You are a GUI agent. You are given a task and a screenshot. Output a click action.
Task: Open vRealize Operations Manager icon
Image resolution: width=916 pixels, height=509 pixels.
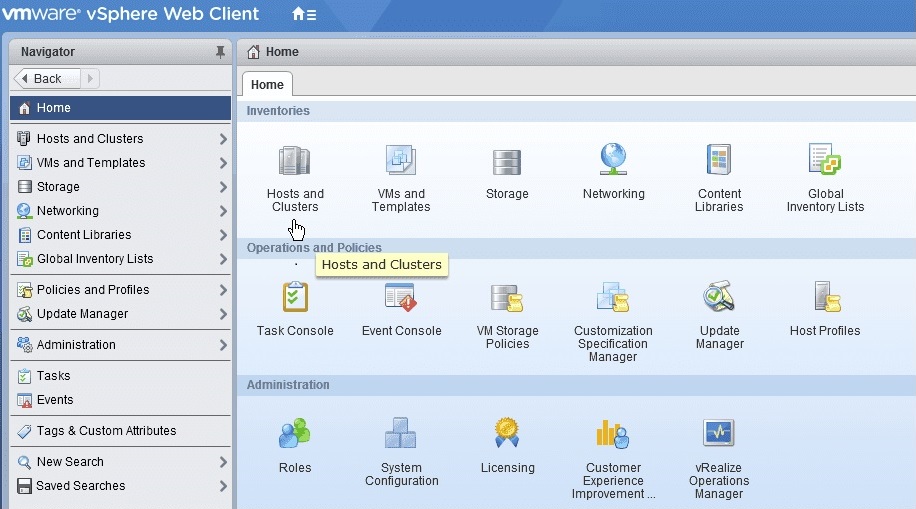[x=719, y=434]
